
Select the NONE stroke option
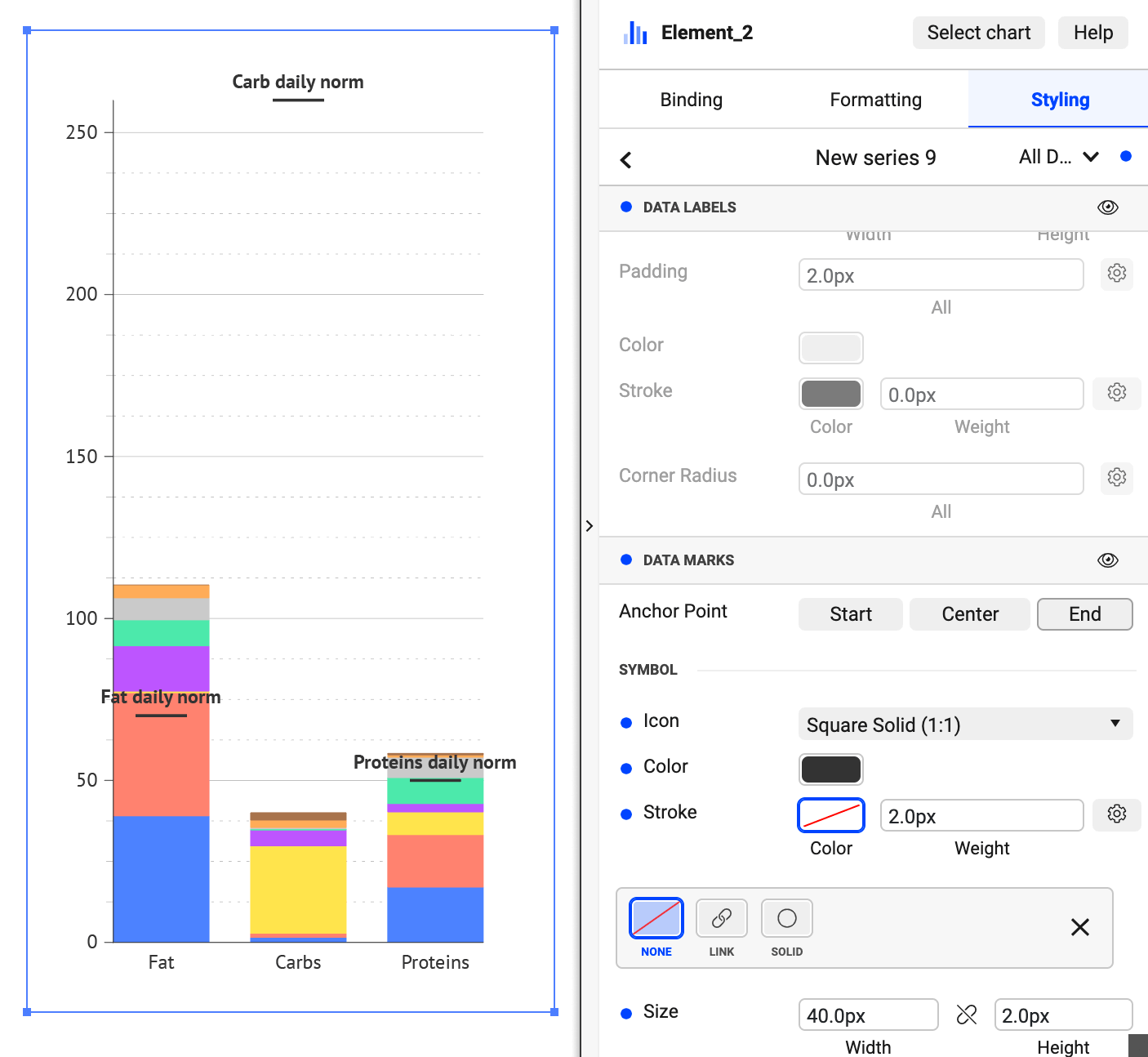(656, 917)
